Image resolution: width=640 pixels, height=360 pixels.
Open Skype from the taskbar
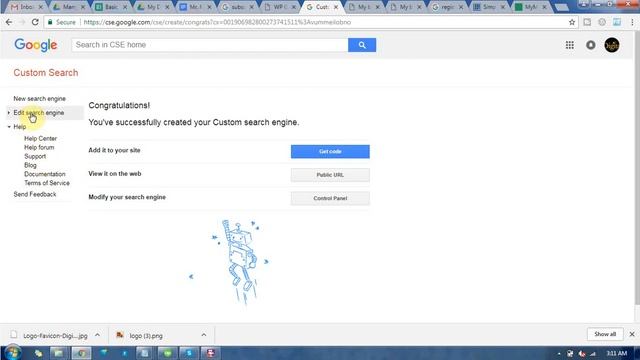[x=189, y=353]
